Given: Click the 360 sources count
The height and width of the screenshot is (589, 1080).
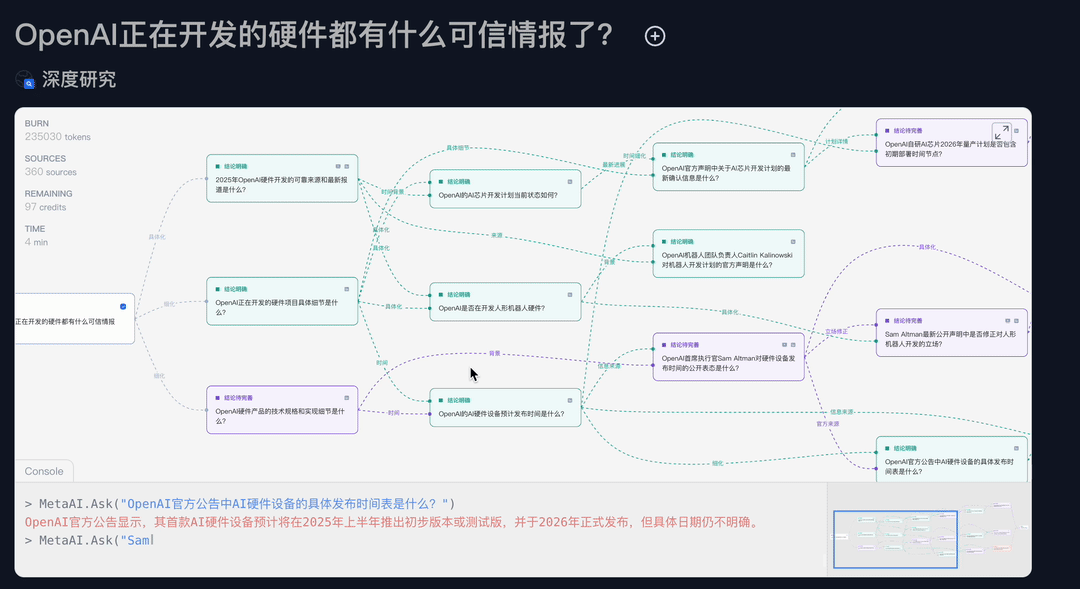Looking at the screenshot, I should [50, 172].
